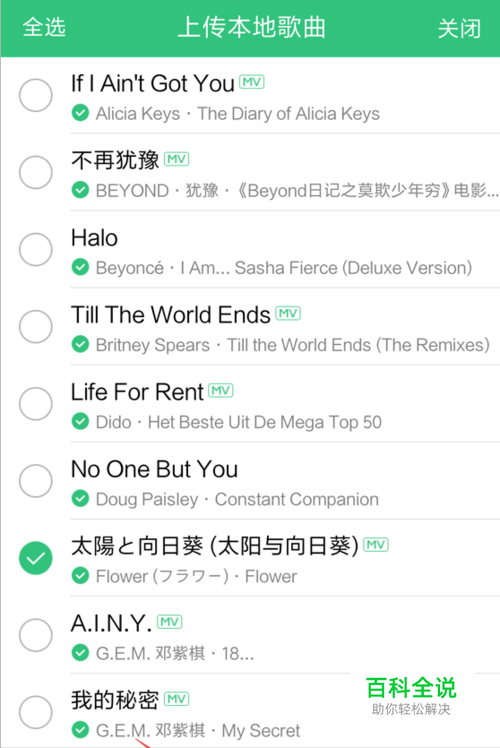Open MV badge for Till The World Ends
Image resolution: width=500 pixels, height=748 pixels.
coord(288,313)
